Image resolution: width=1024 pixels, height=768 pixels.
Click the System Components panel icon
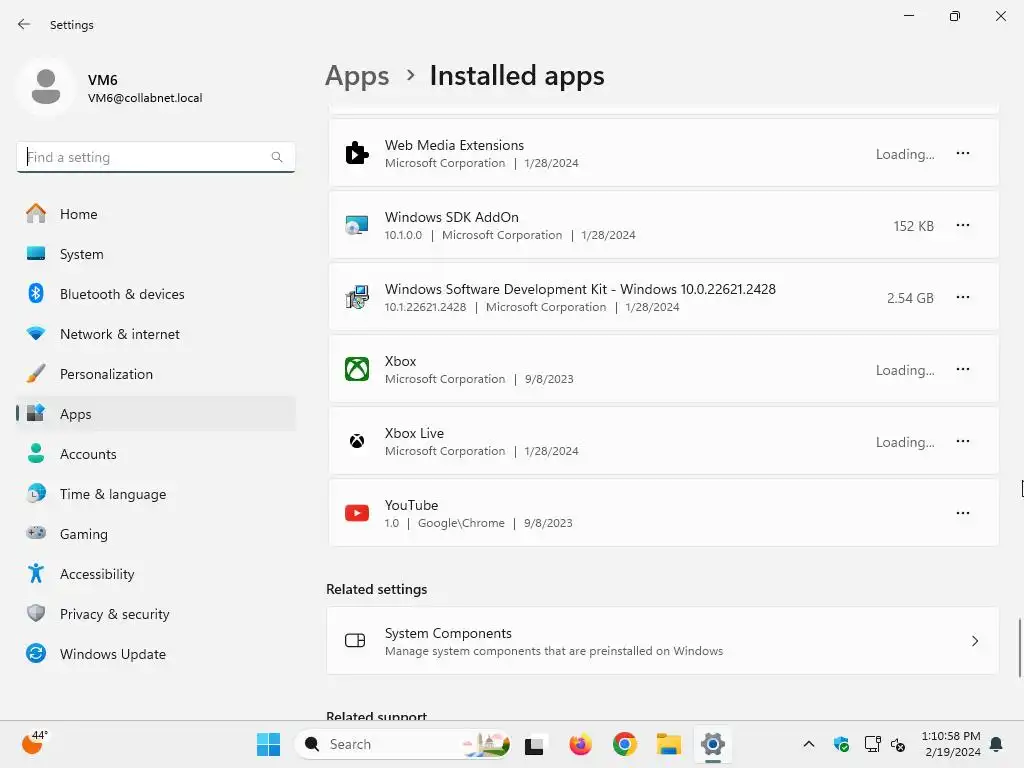[355, 641]
